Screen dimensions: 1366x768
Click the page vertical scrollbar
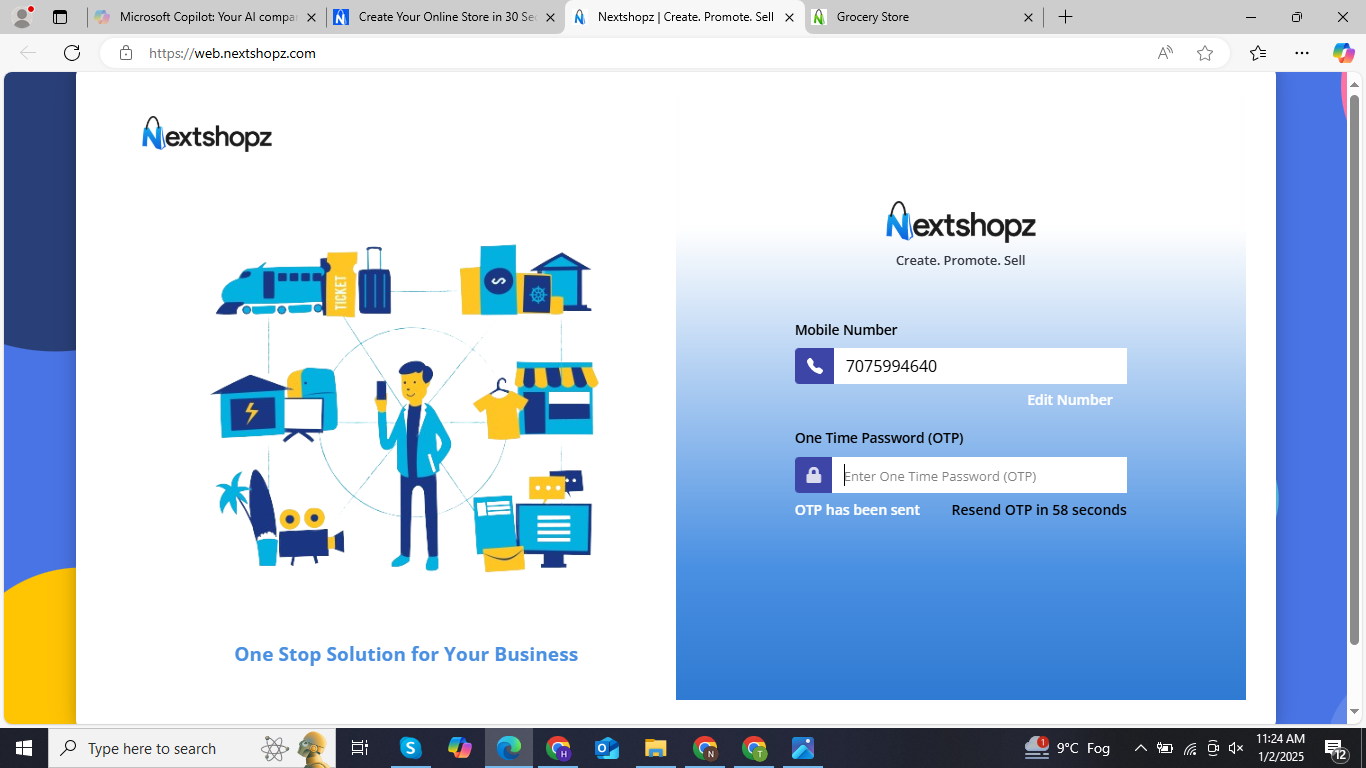(x=1355, y=370)
